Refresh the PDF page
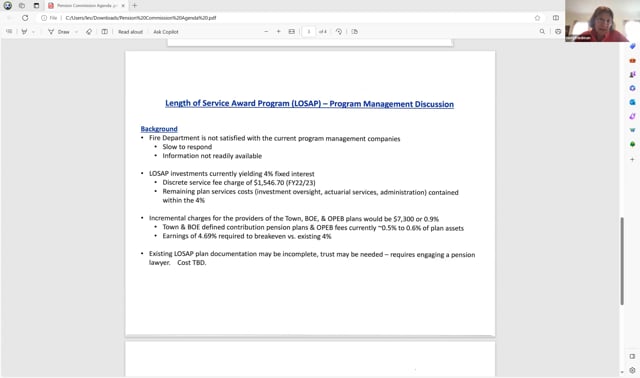Screen dimensions: 640x378 [25, 18]
